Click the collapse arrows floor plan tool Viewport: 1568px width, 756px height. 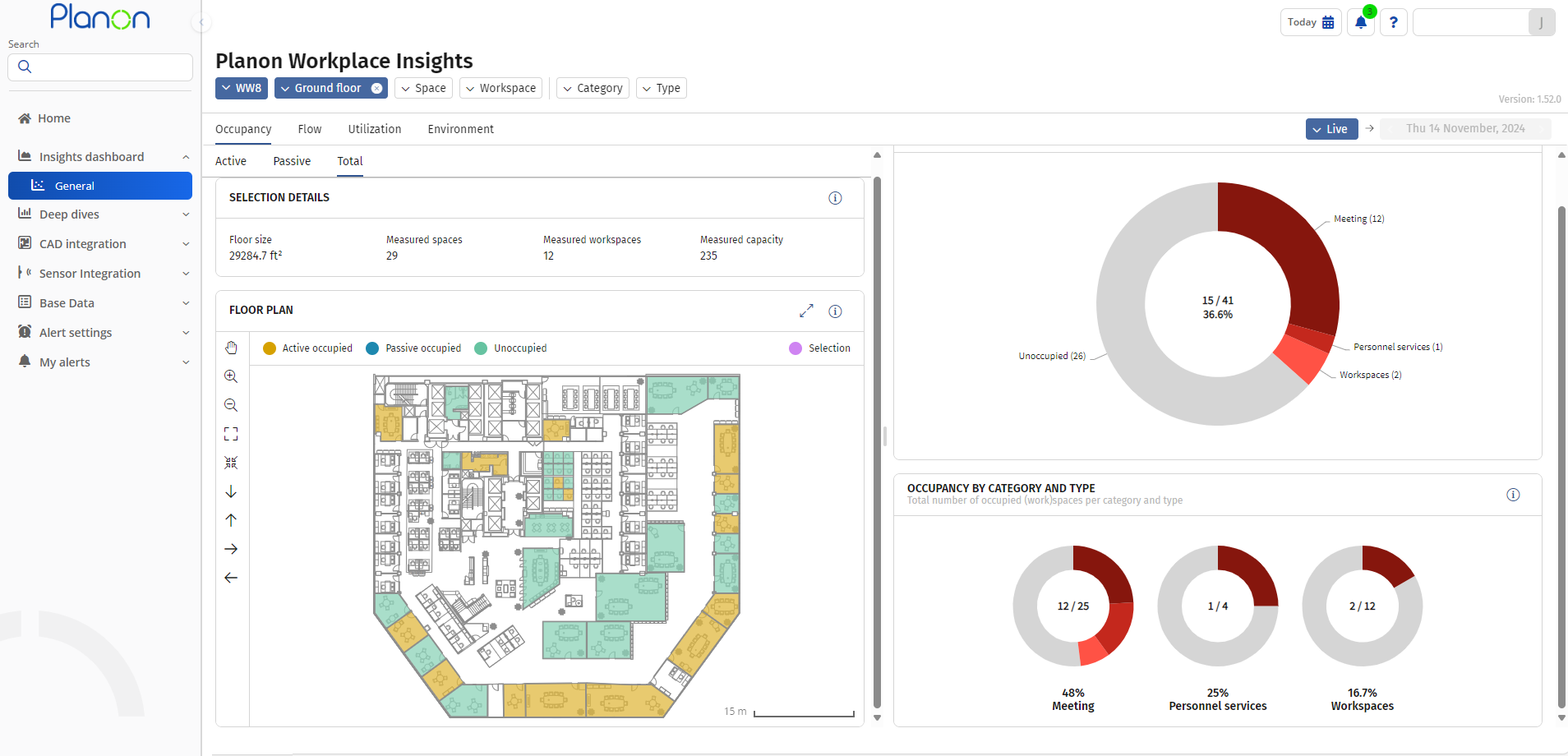(231, 463)
